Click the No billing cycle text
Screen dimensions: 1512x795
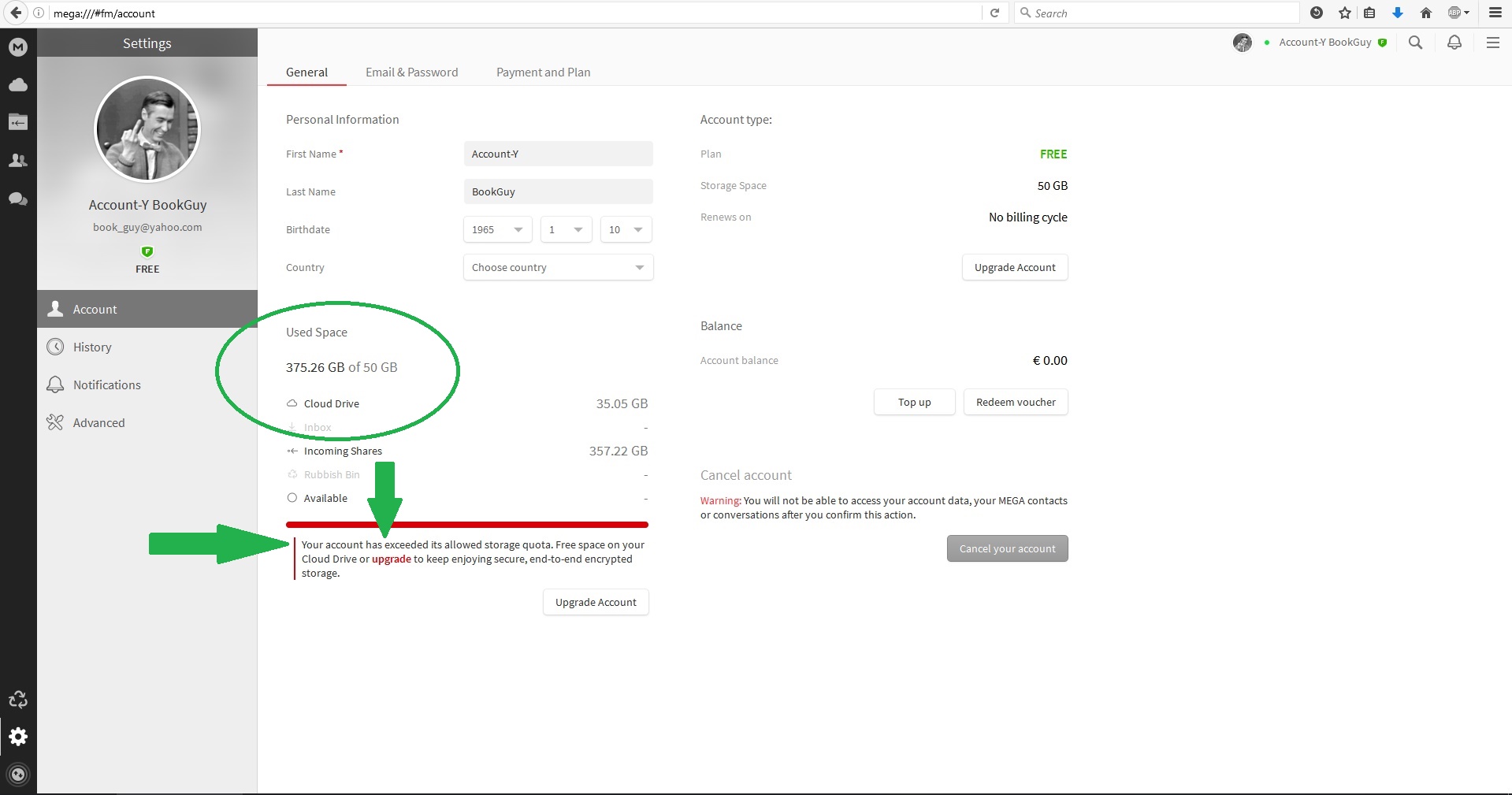pyautogui.click(x=1028, y=217)
